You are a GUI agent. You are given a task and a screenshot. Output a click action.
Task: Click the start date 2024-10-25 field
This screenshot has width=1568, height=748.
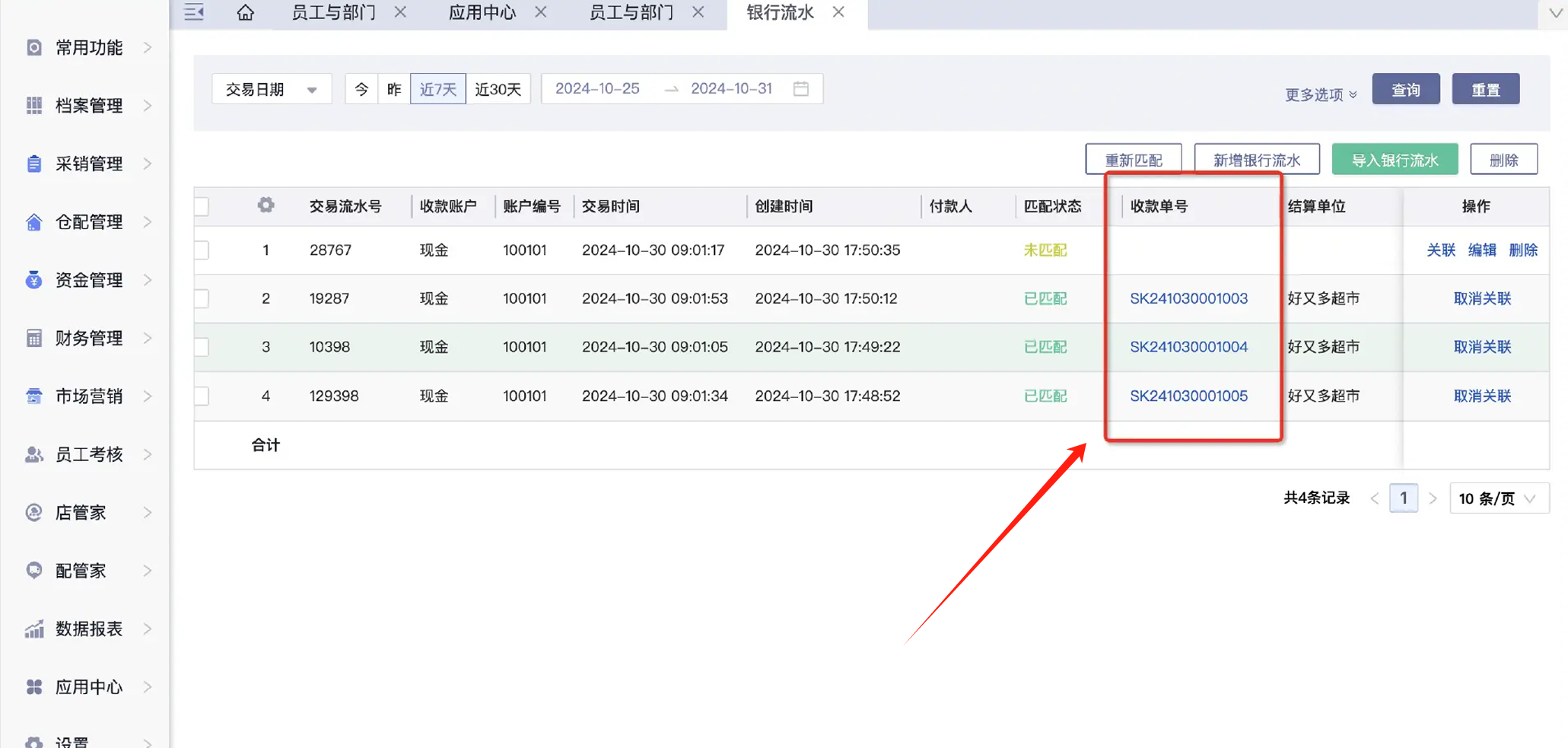click(x=597, y=89)
